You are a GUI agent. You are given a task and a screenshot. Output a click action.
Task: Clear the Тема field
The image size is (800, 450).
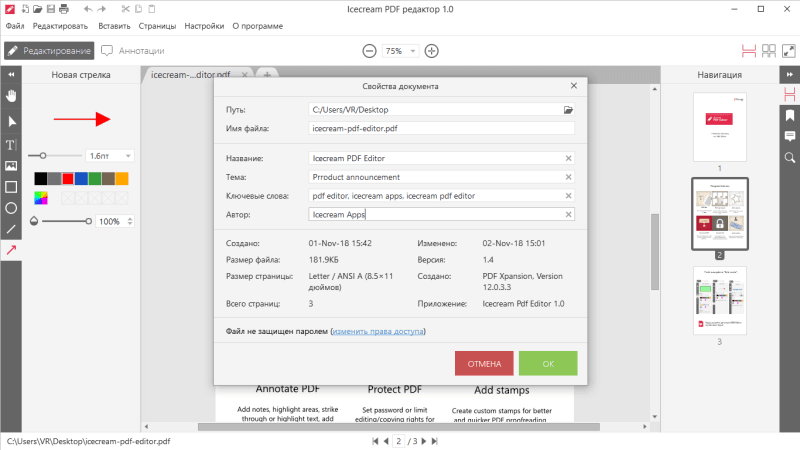(x=568, y=177)
